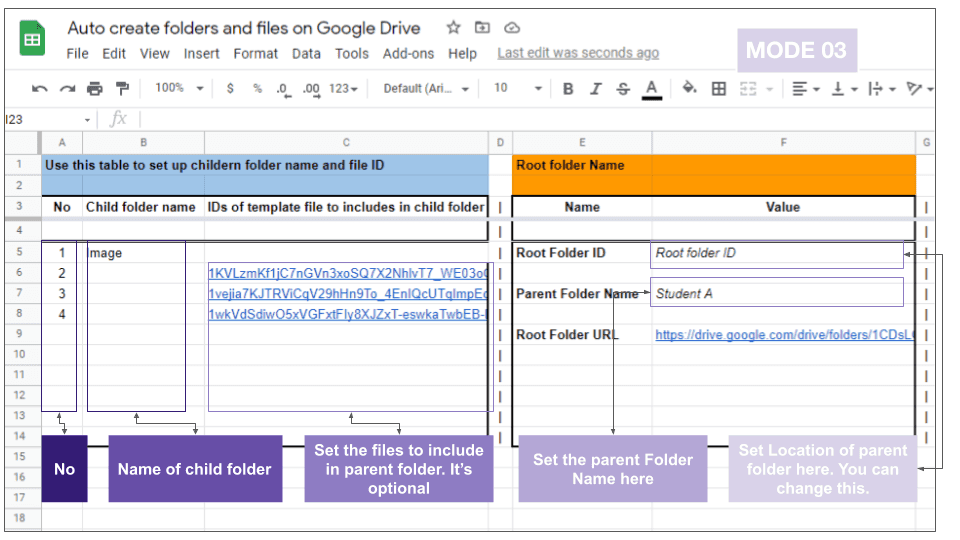Click the undo arrow icon
960x540 pixels.
[40, 89]
